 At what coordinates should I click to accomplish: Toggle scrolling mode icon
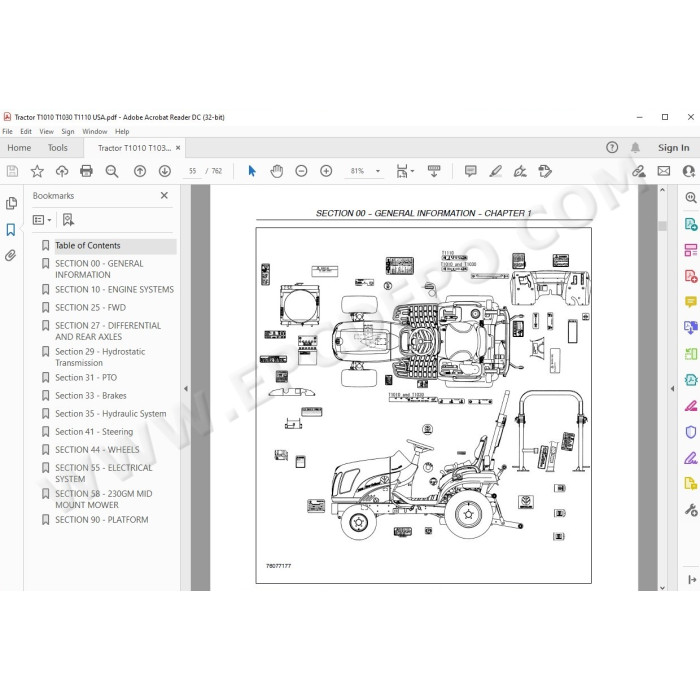[x=434, y=171]
